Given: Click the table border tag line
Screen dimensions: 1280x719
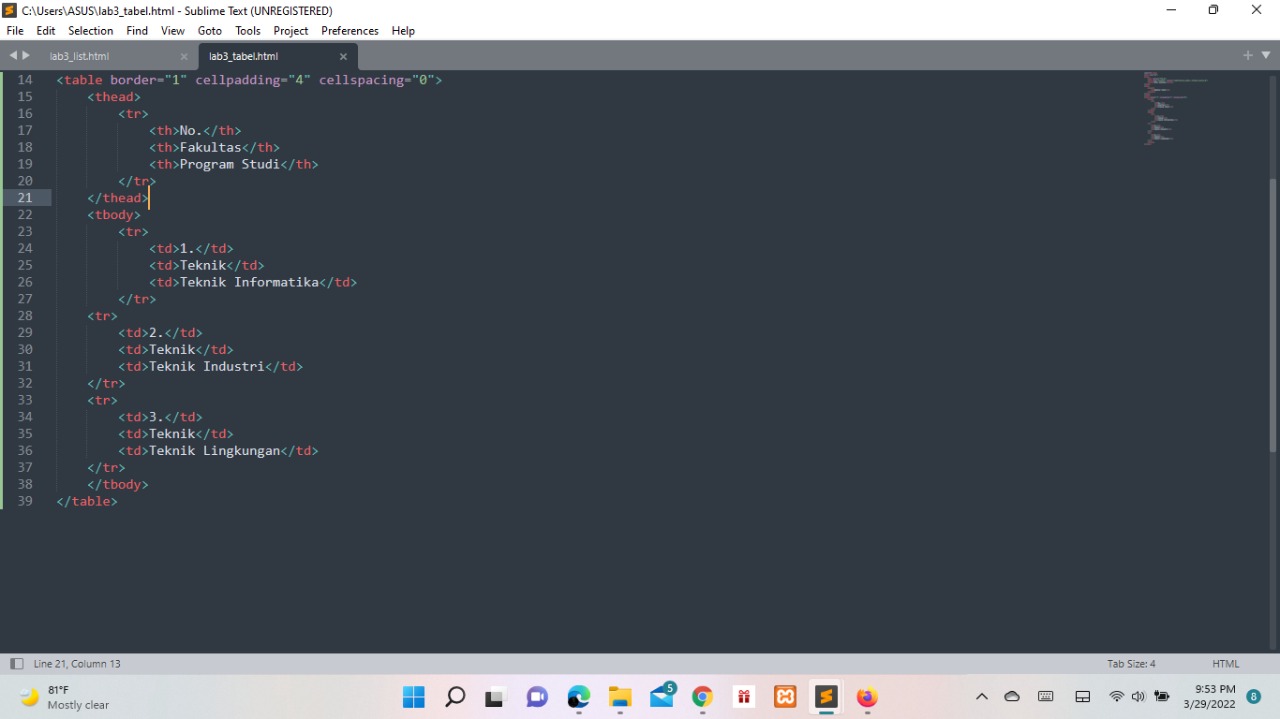Looking at the screenshot, I should pyautogui.click(x=249, y=80).
